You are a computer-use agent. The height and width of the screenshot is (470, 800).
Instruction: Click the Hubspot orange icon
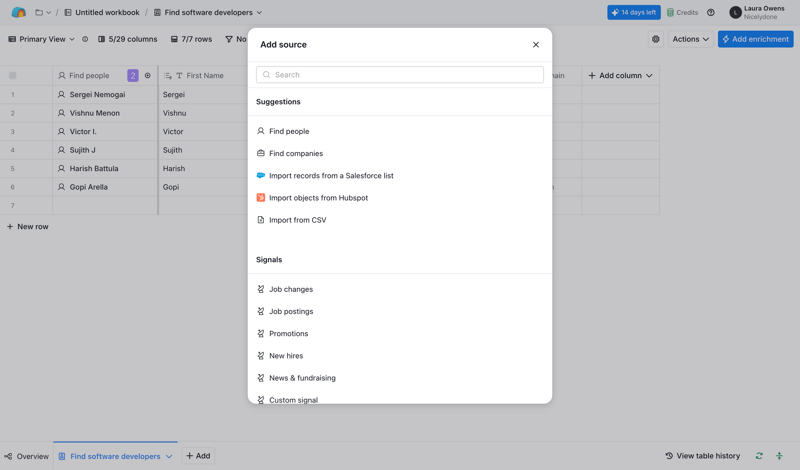(261, 197)
